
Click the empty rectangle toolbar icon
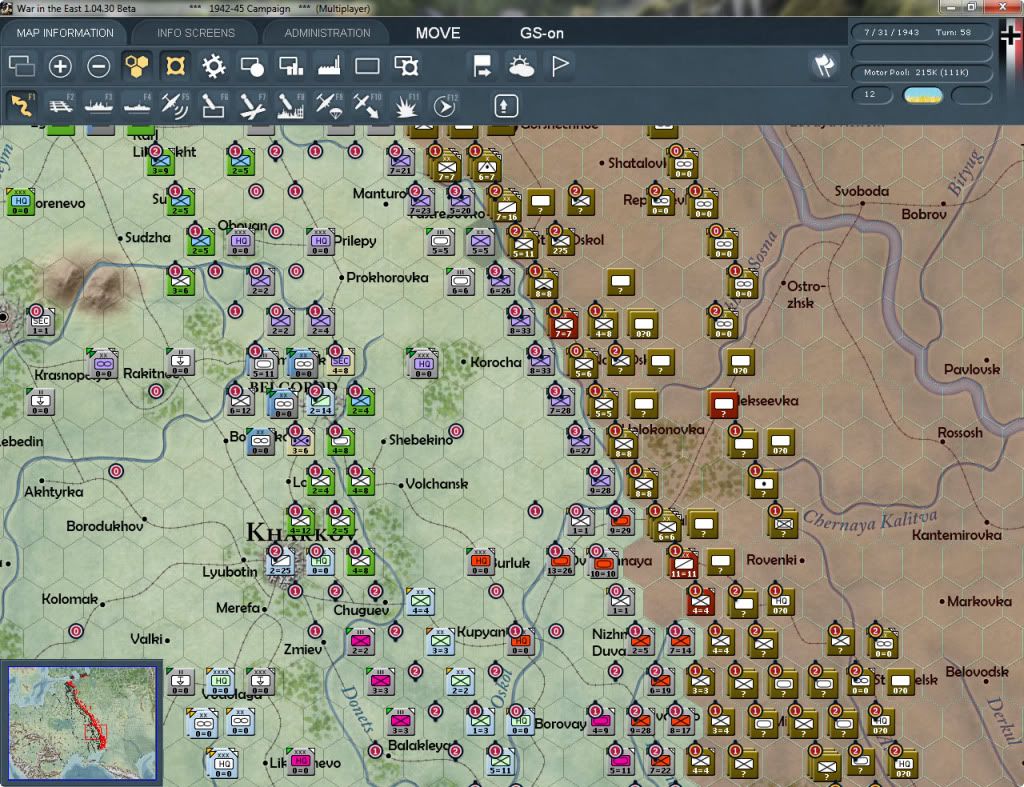367,66
